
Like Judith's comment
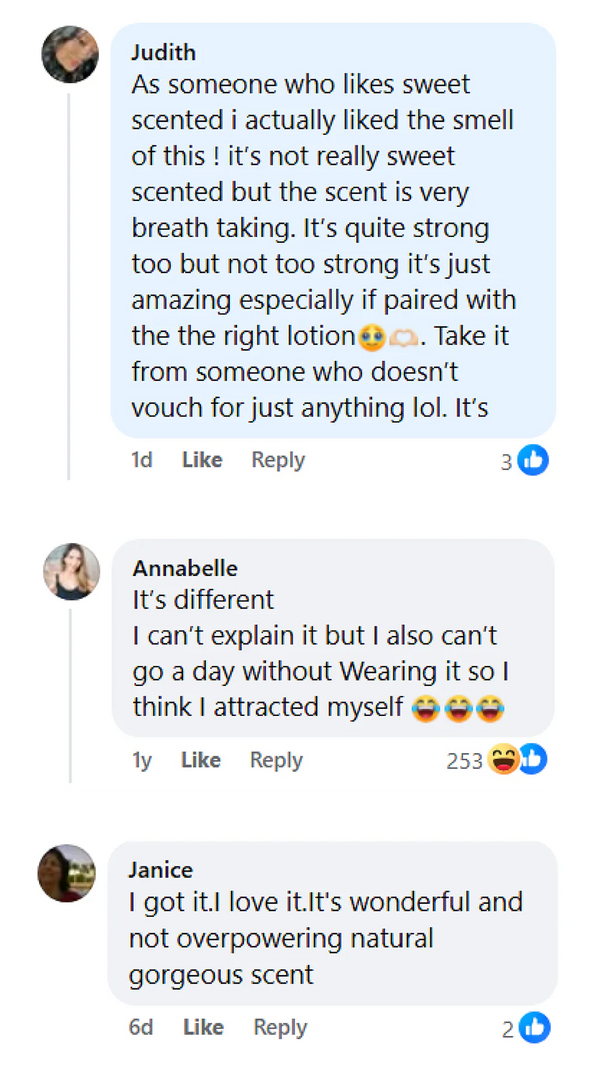pyautogui.click(x=202, y=460)
